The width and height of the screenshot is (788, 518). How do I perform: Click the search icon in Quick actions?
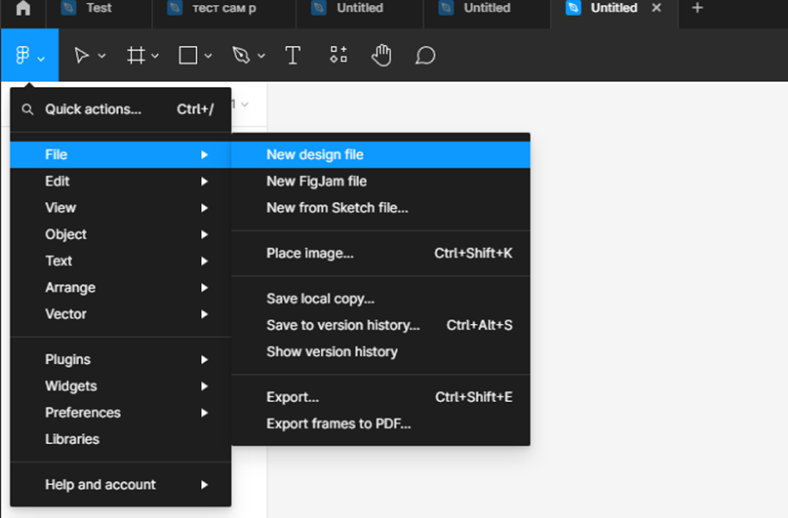[x=28, y=109]
